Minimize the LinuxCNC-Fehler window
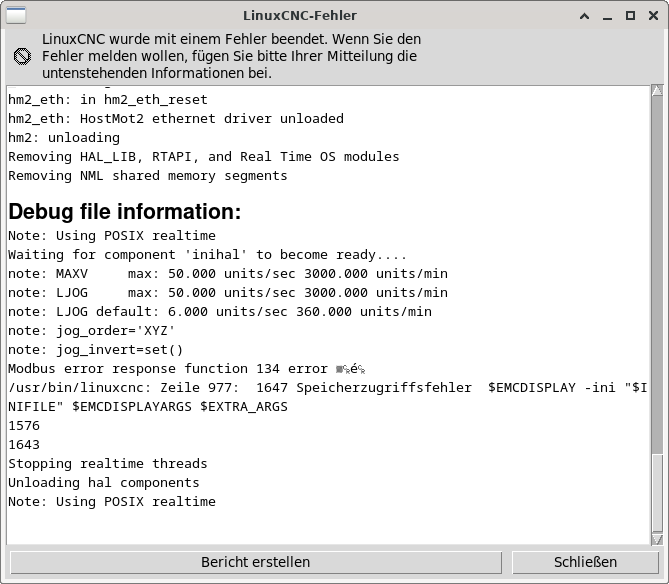 click(609, 15)
